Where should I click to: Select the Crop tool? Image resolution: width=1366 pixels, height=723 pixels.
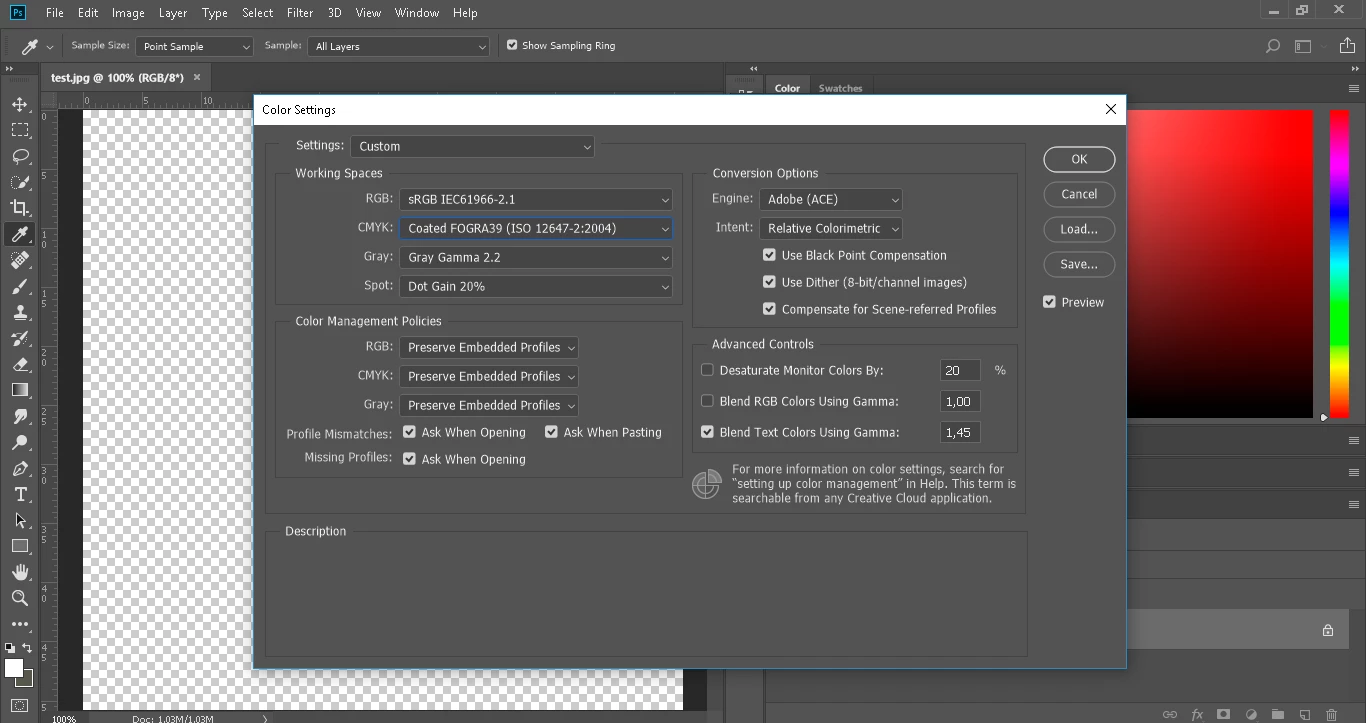(20, 208)
